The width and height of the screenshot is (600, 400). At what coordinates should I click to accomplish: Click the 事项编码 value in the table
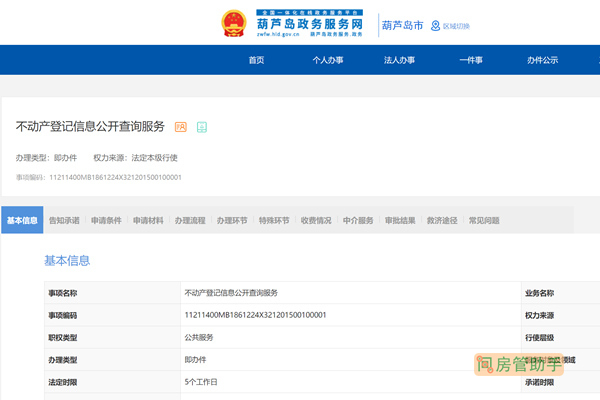tap(255, 315)
